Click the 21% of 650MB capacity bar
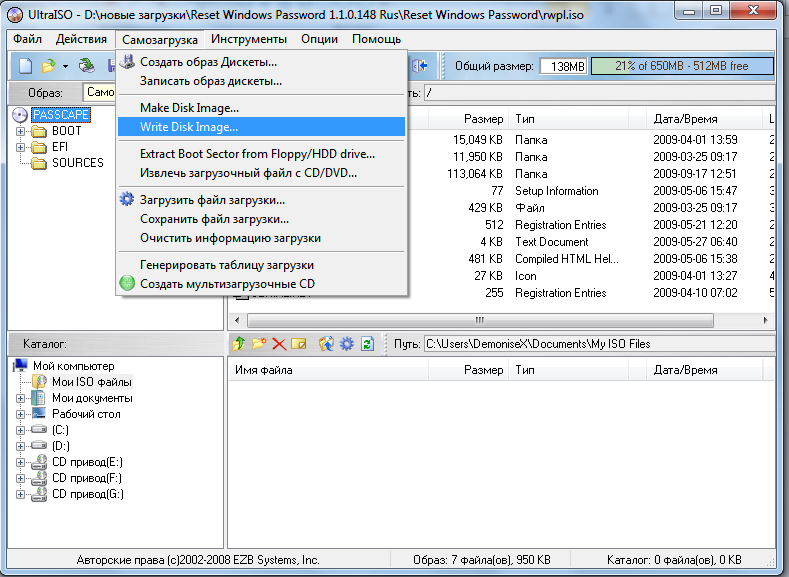 [682, 66]
